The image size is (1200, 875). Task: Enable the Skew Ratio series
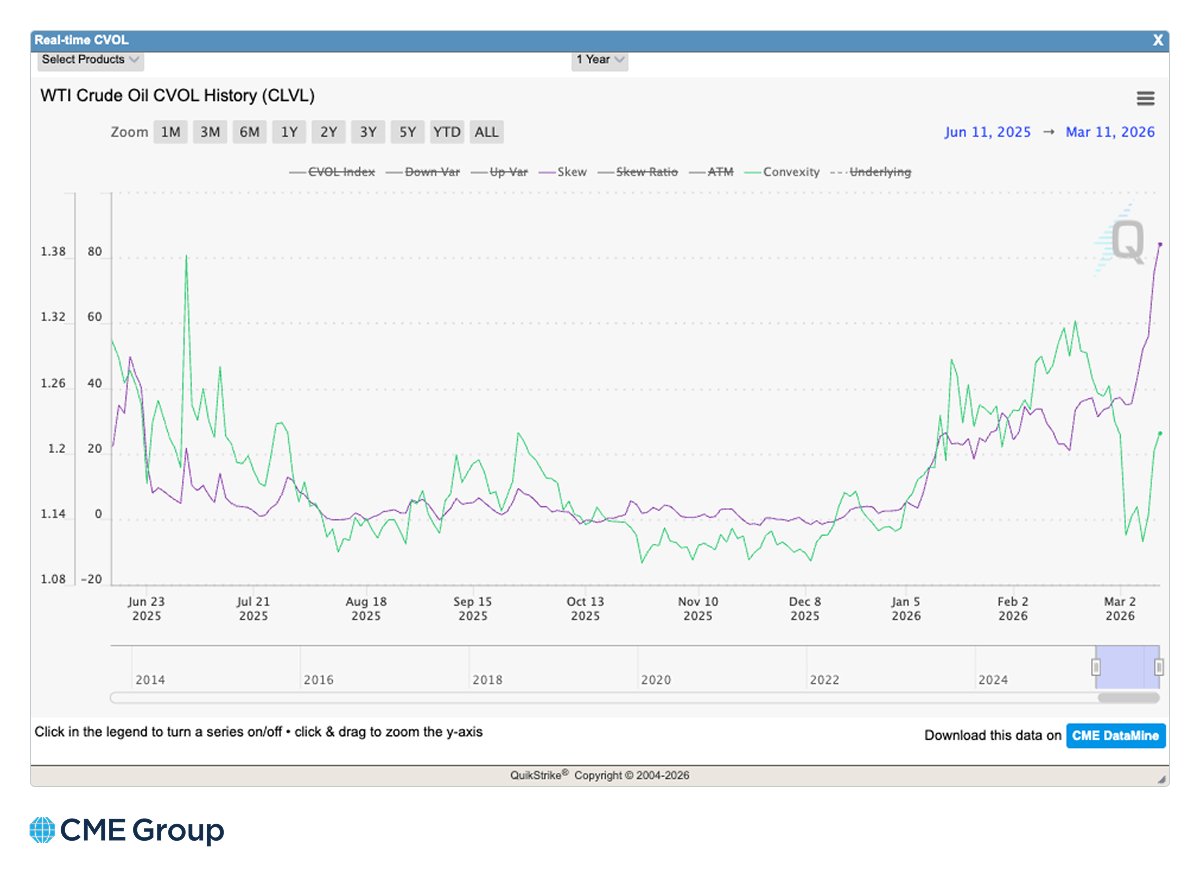coord(648,171)
